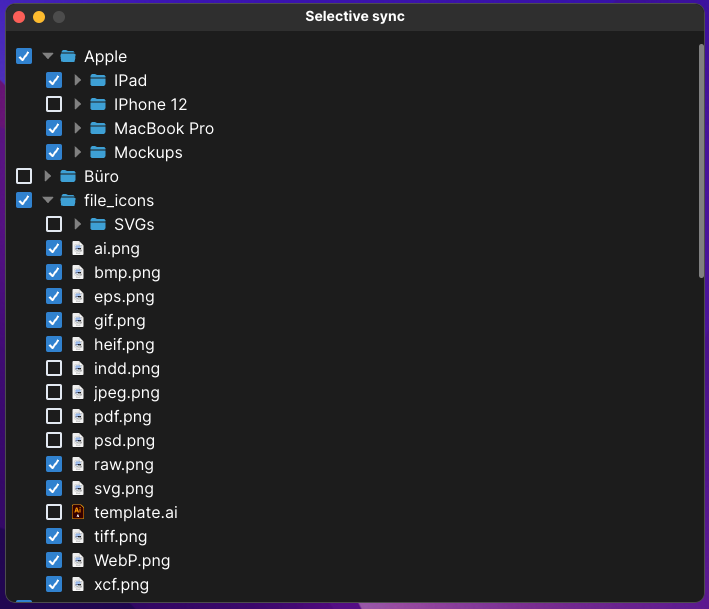Uncheck the heif.png checkbox
Screen dimensions: 709x609
[54, 344]
